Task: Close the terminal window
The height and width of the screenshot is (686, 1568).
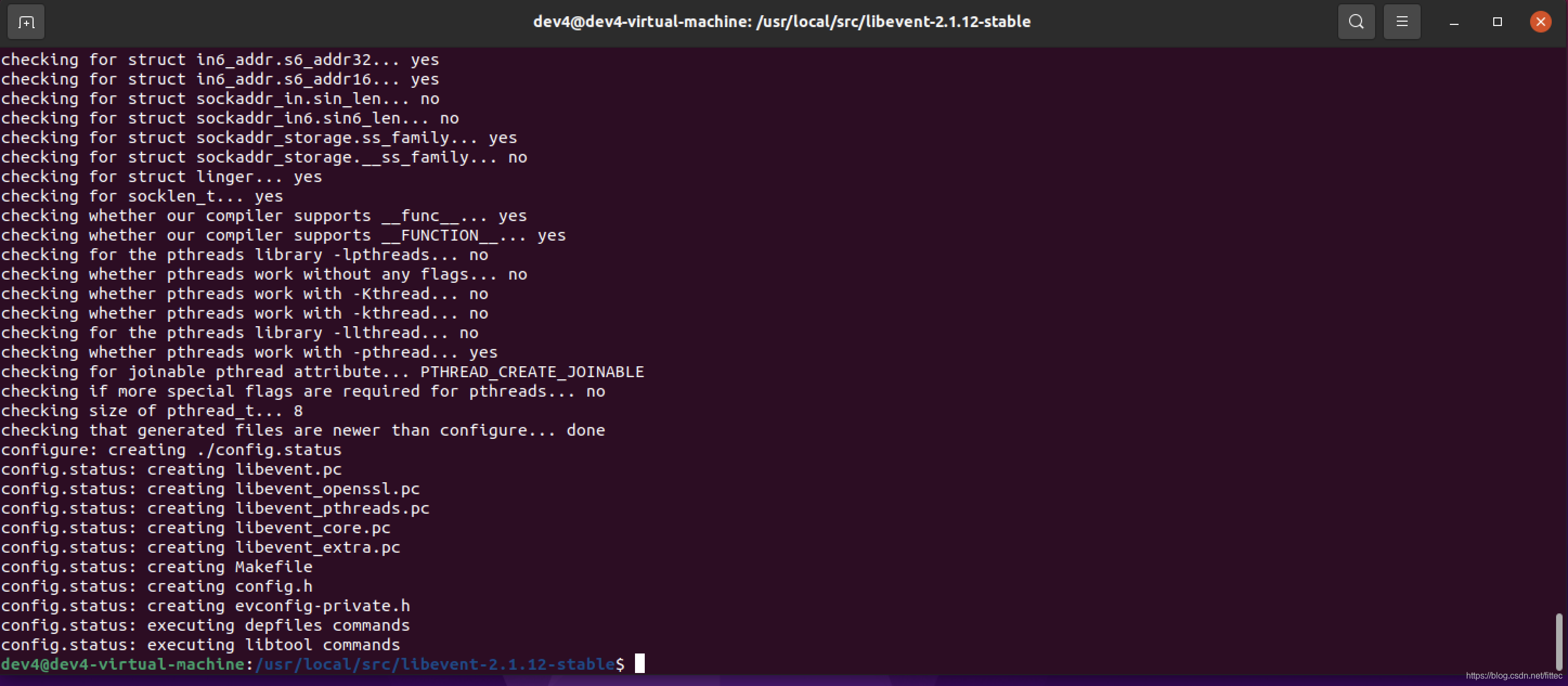Action: click(x=1540, y=23)
